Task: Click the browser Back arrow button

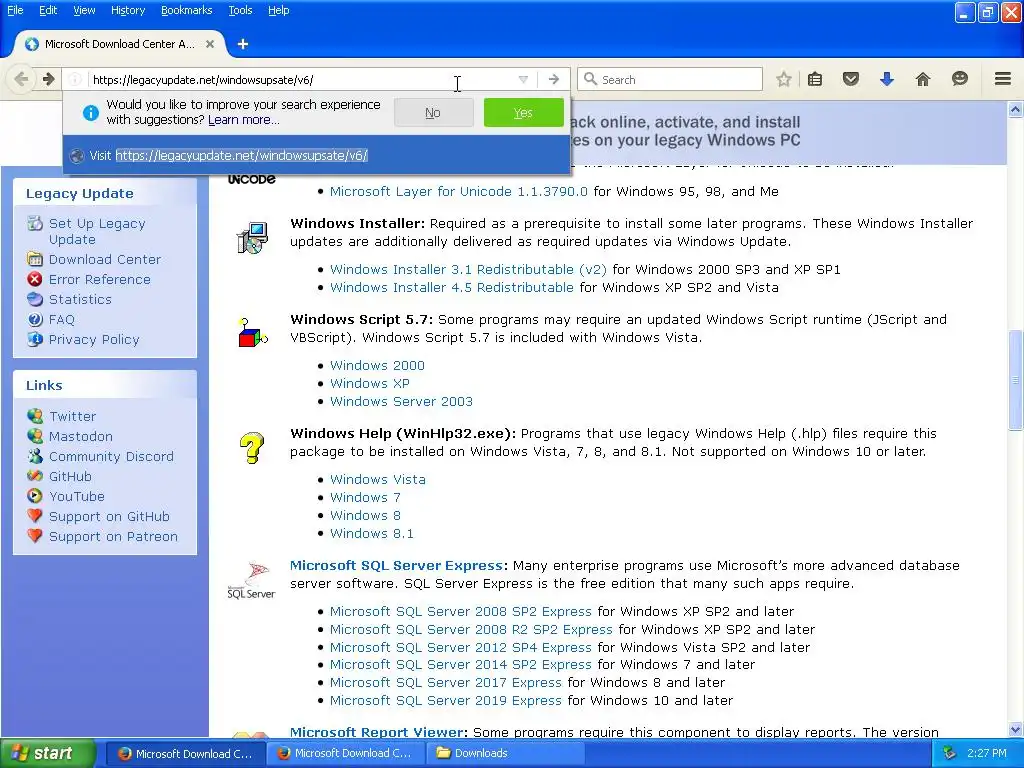Action: click(21, 79)
